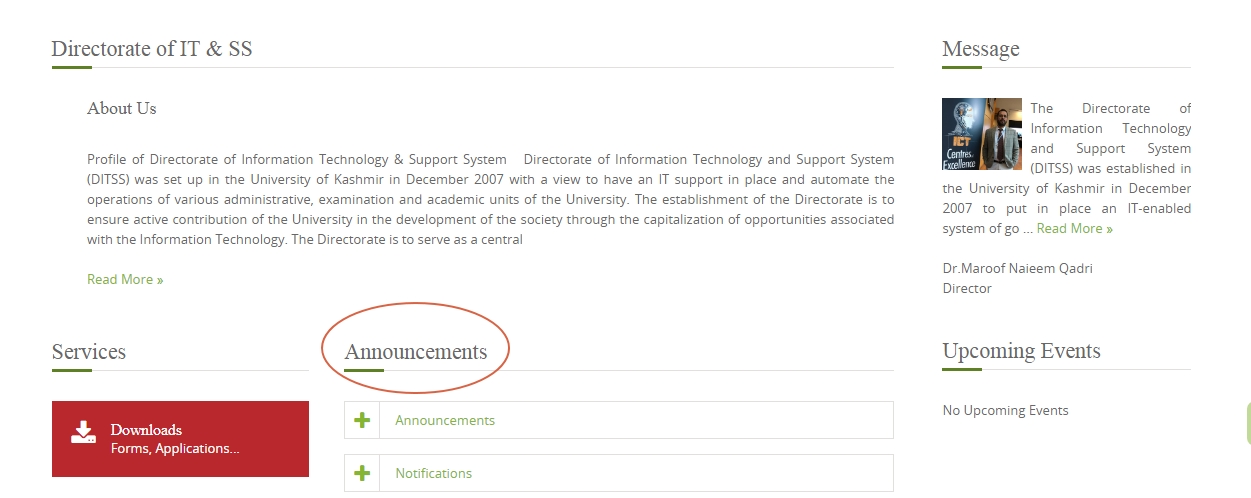This screenshot has height=498, width=1251.
Task: Click the No Upcoming Events text
Action: (1005, 411)
